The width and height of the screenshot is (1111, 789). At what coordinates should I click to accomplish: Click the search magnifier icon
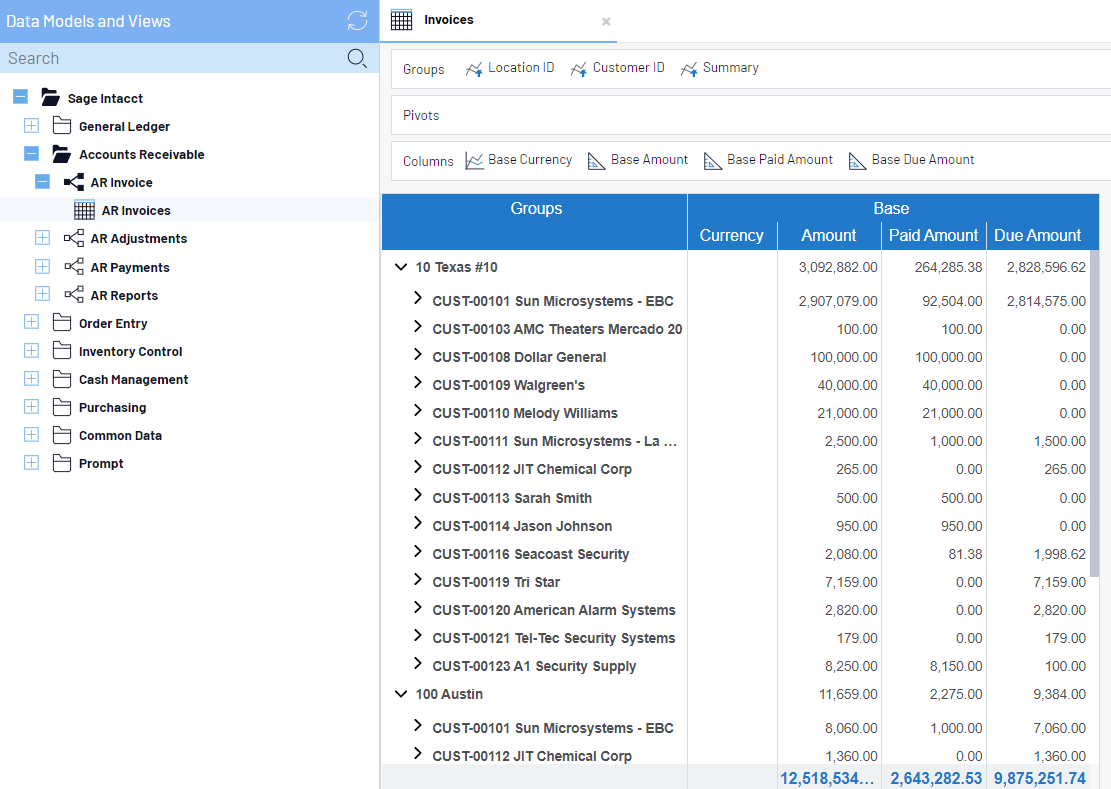point(357,58)
